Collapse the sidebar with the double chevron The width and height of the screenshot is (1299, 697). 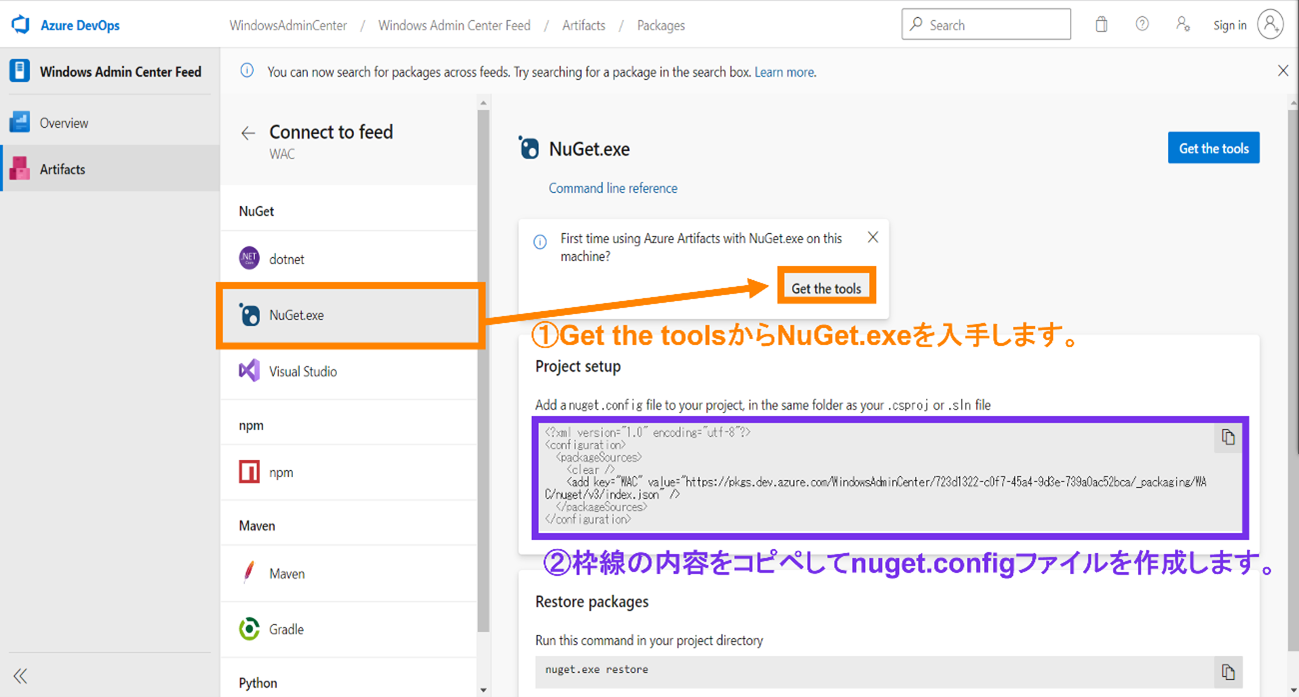coord(20,676)
